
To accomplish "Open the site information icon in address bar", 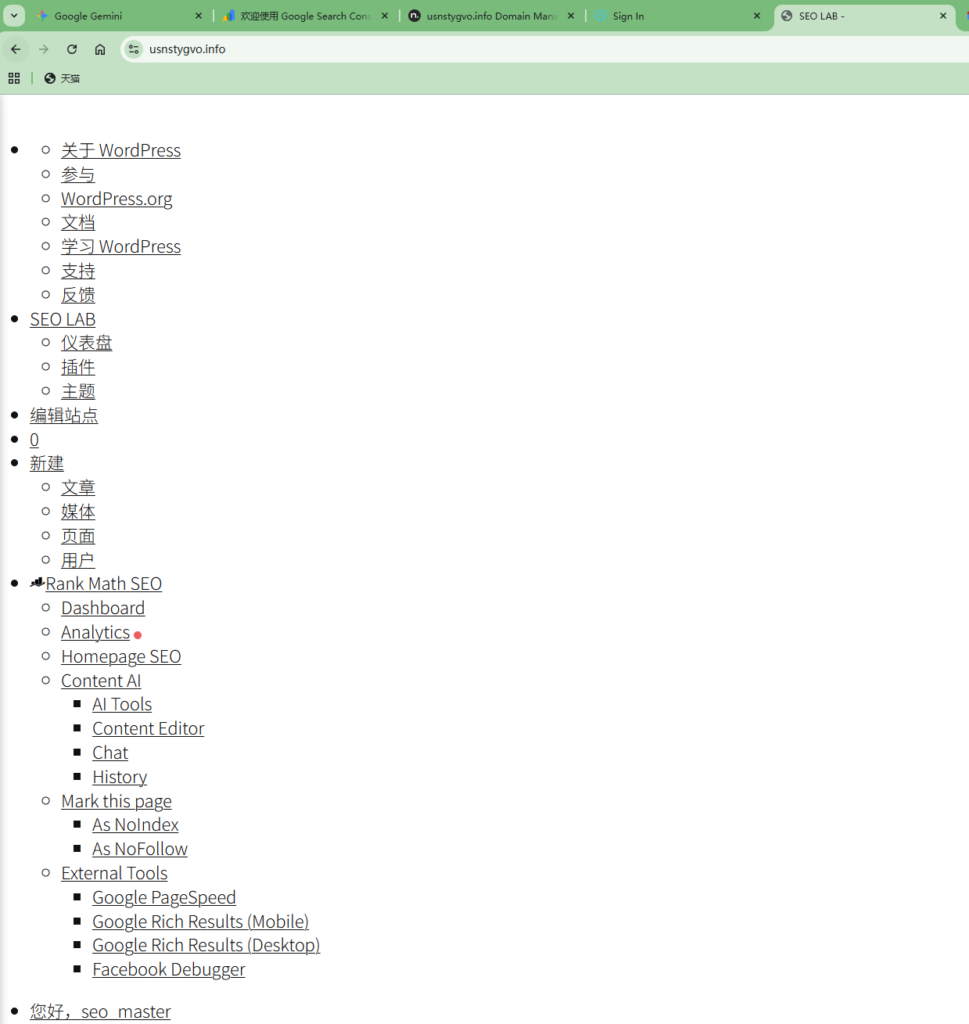I will (x=134, y=49).
